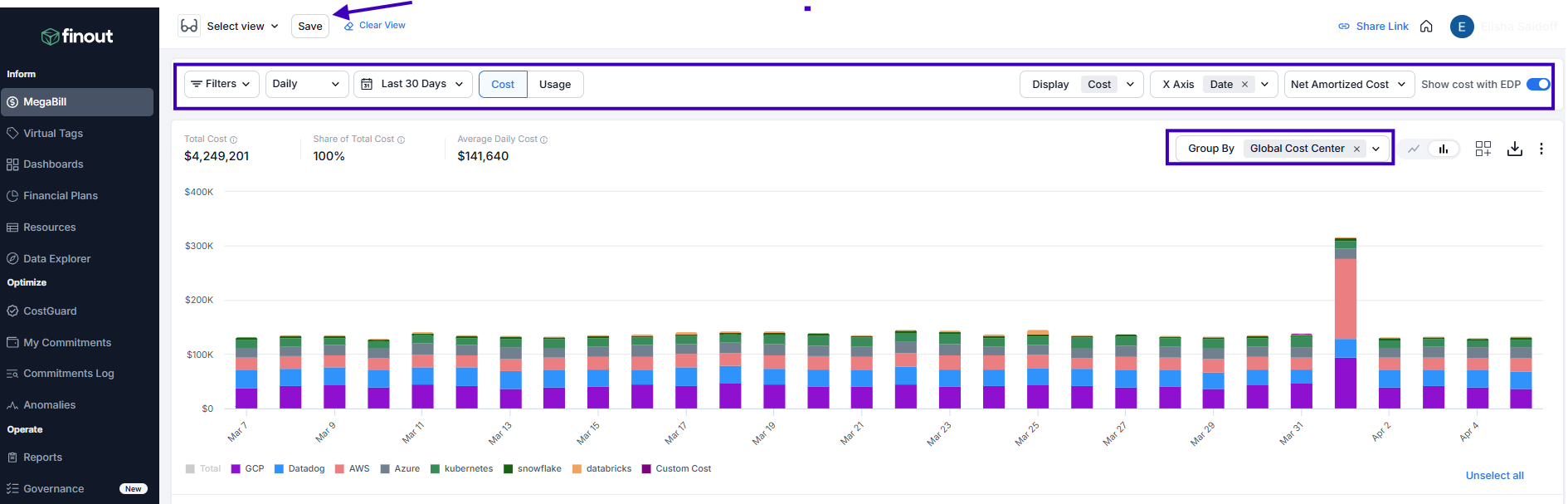Click the Dashboards grid icon
Image resolution: width=1568 pixels, height=504 pixels.
12,164
